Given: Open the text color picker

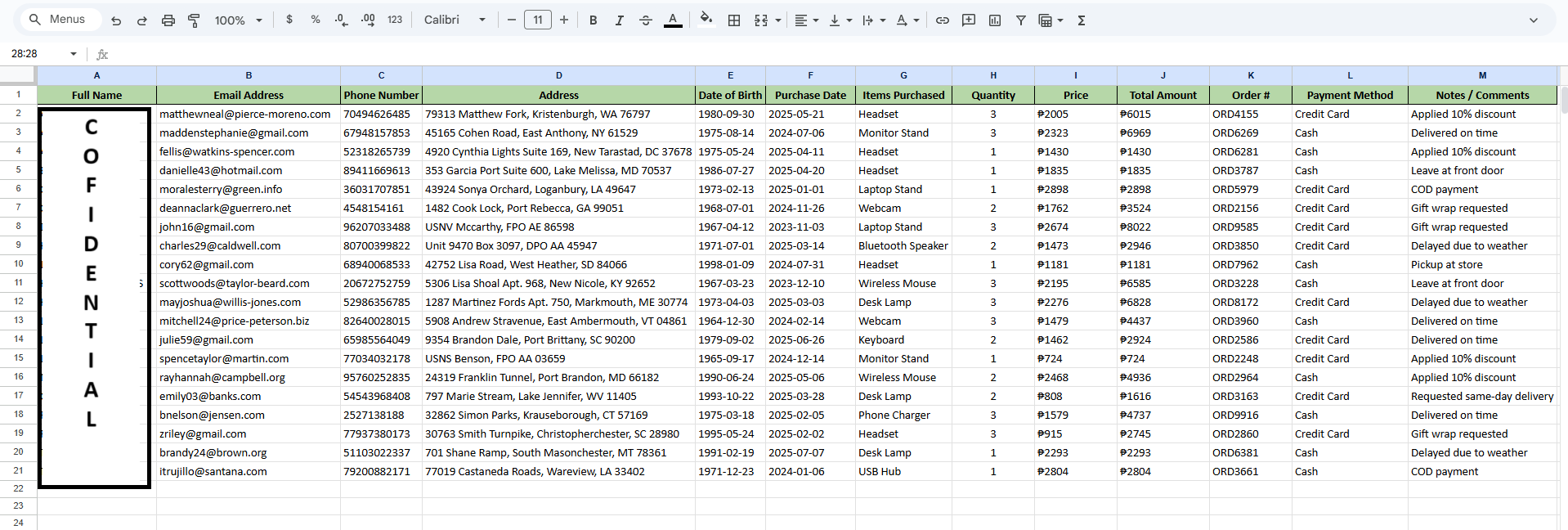Looking at the screenshot, I should coord(673,20).
